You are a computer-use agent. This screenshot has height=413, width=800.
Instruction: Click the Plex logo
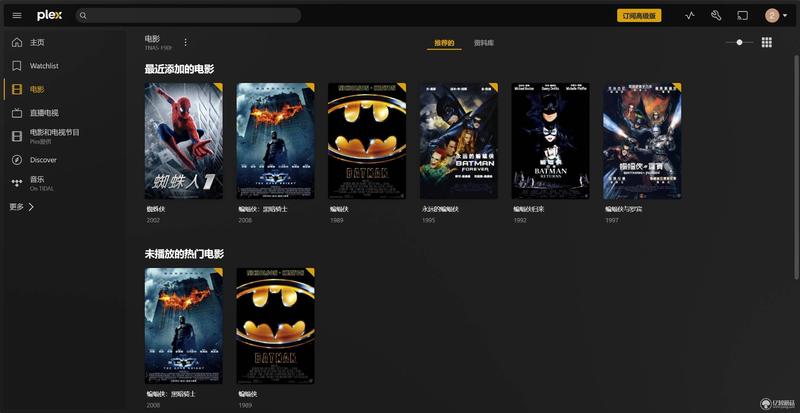(49, 15)
